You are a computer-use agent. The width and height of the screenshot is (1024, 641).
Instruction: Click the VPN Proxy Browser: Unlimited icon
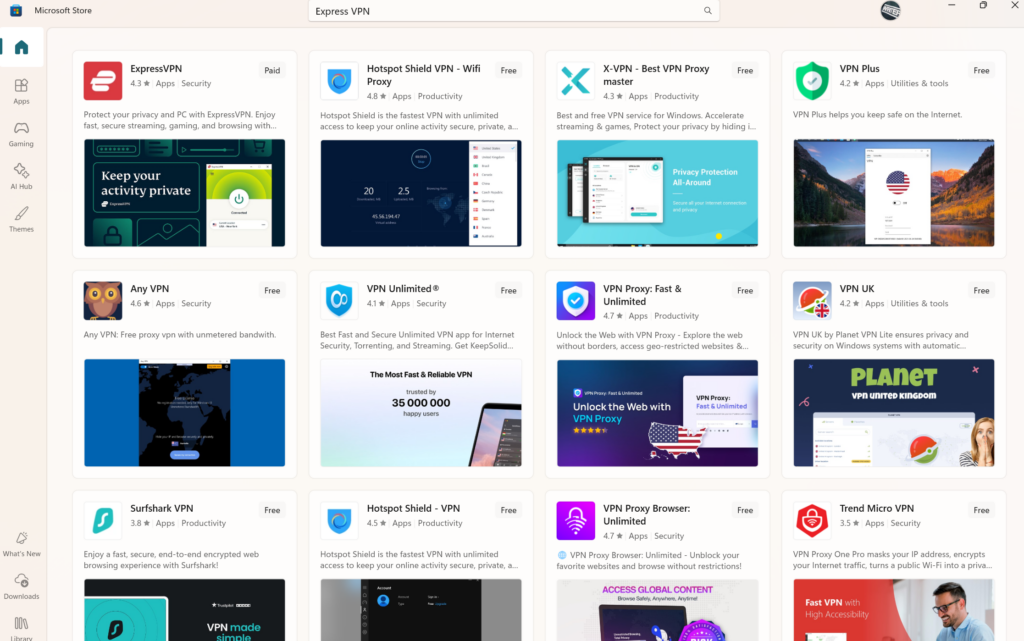(x=575, y=520)
